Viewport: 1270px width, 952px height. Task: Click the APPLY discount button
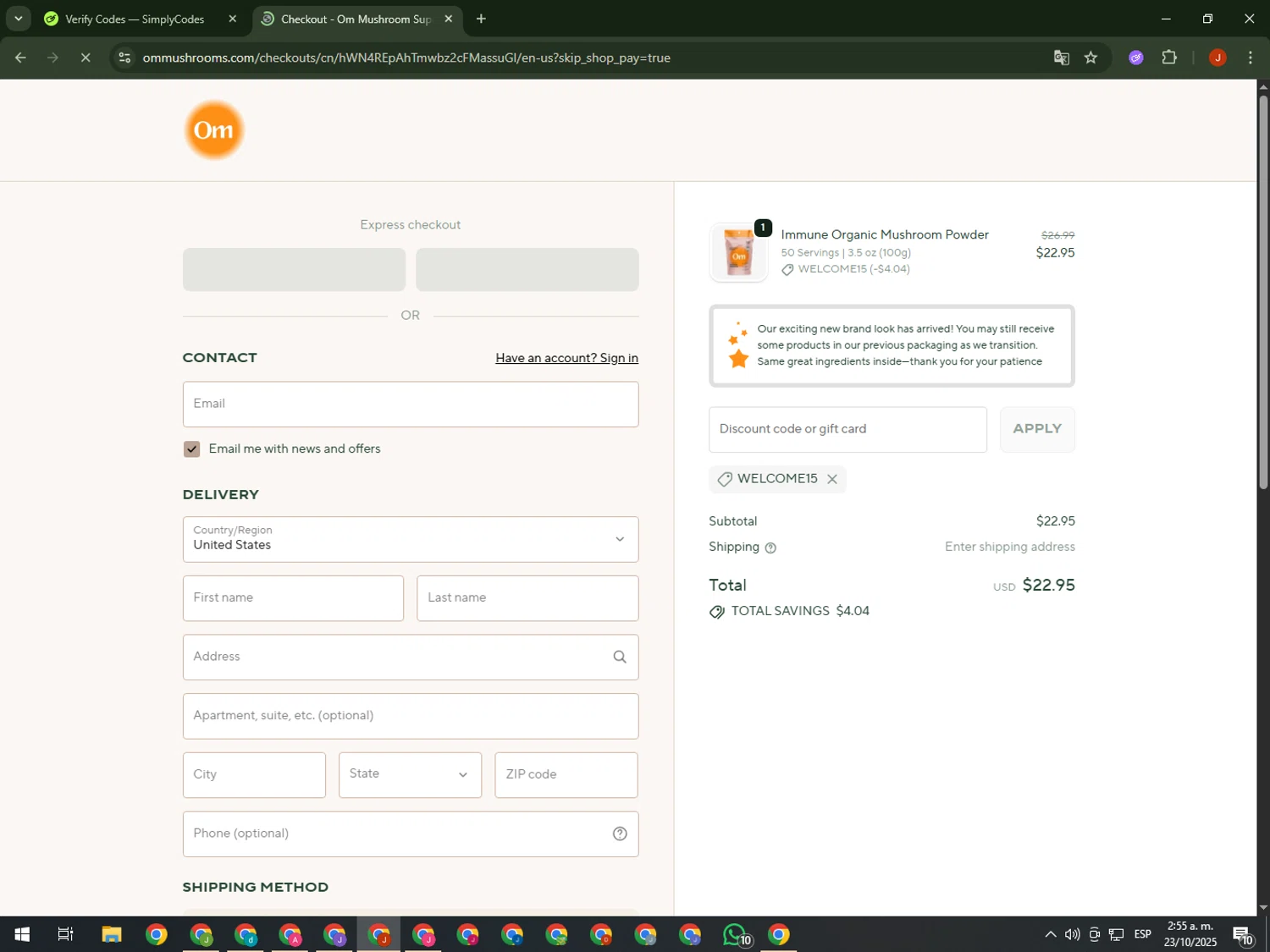pyautogui.click(x=1037, y=429)
